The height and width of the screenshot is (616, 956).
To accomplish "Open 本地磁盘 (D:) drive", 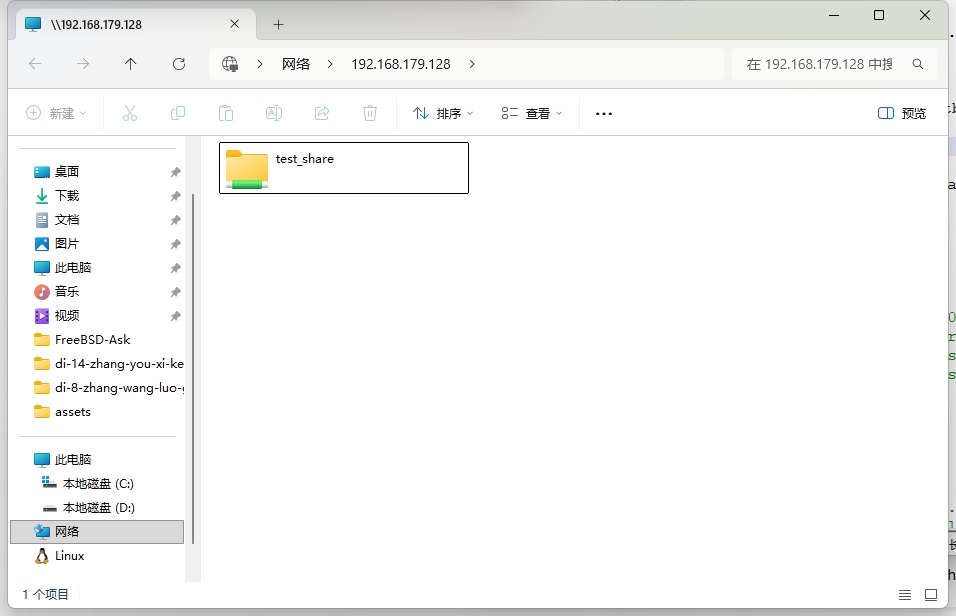I will pos(97,508).
